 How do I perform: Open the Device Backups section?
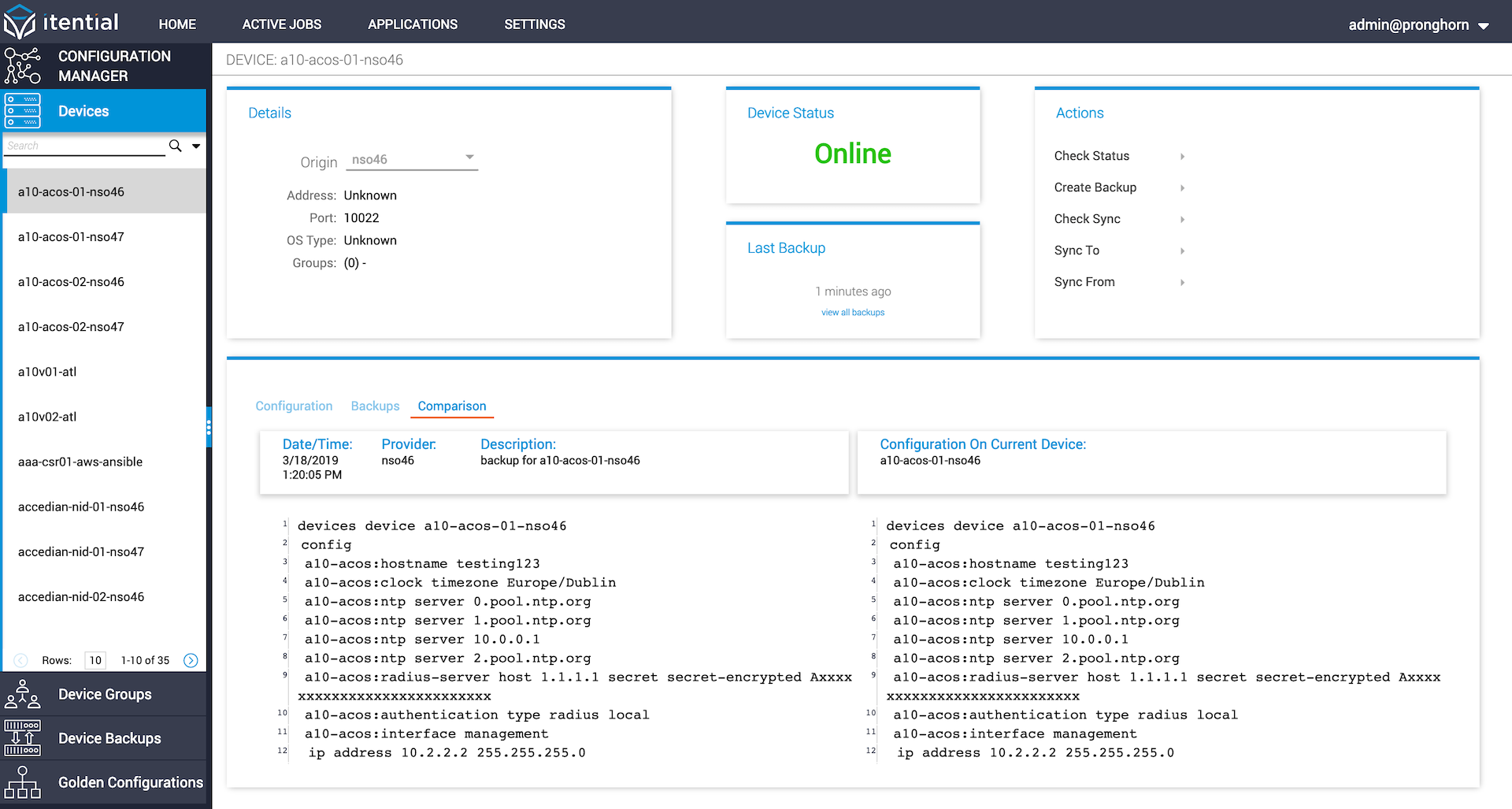click(105, 738)
